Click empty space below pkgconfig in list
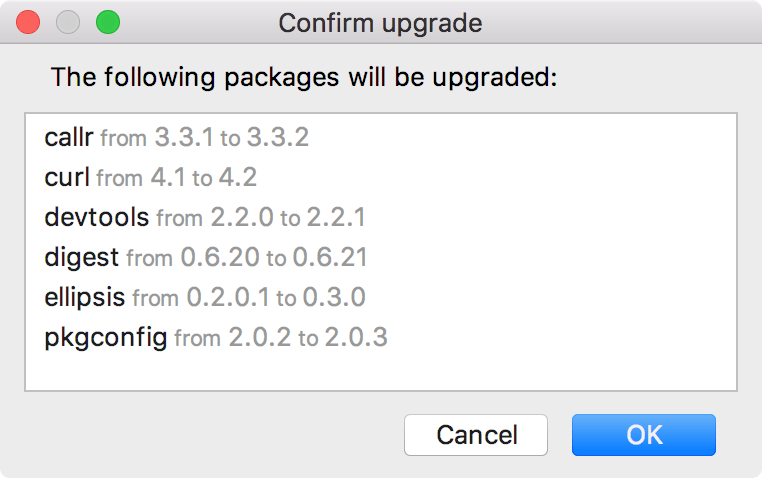The image size is (762, 478). point(380,372)
